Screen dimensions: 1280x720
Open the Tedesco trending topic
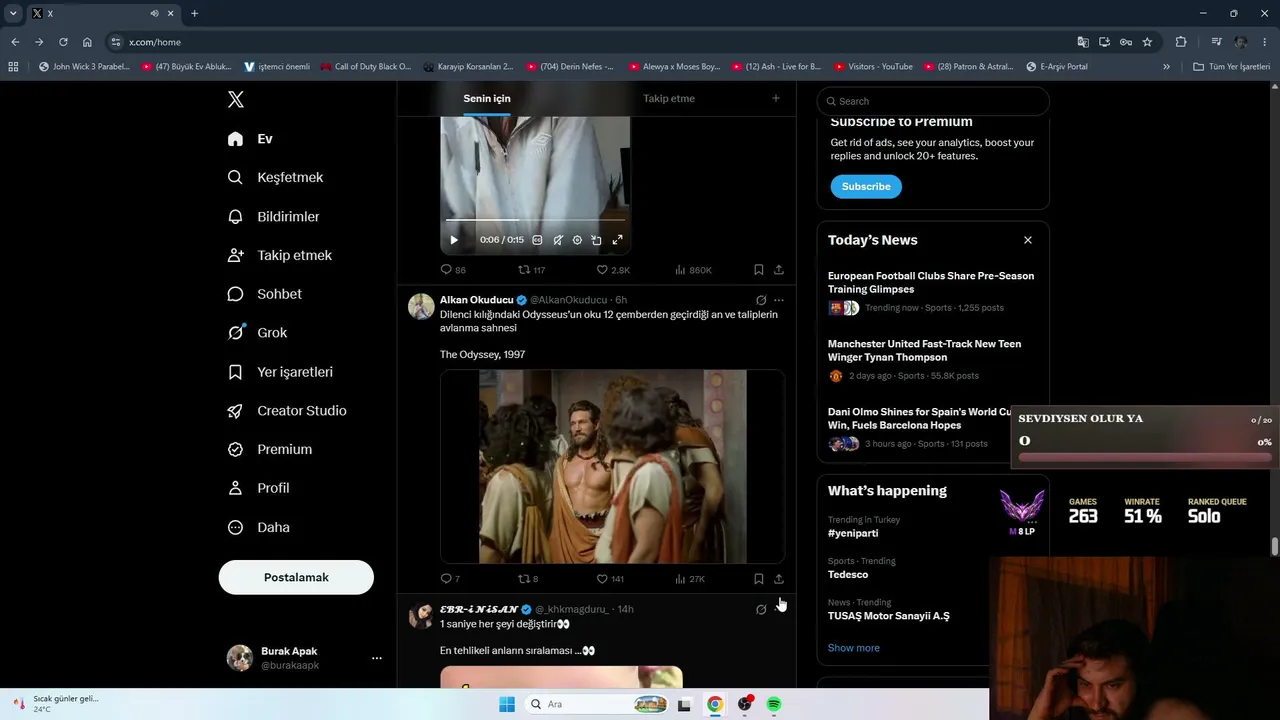point(848,574)
